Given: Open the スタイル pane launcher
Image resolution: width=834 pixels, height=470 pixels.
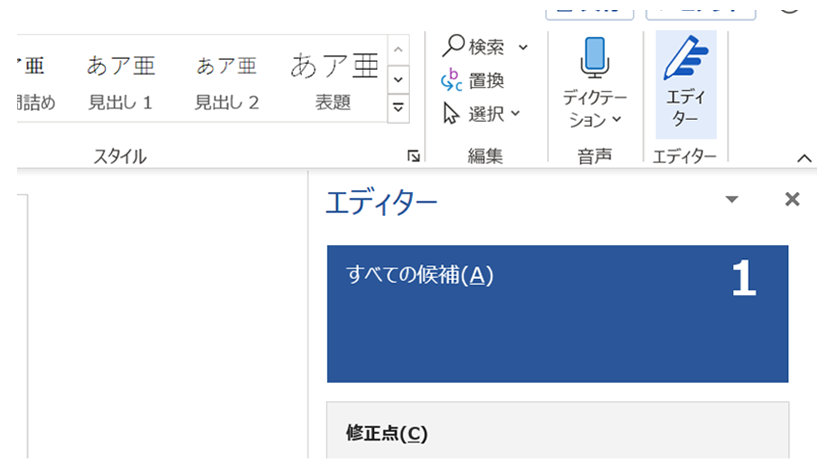Looking at the screenshot, I should (413, 156).
